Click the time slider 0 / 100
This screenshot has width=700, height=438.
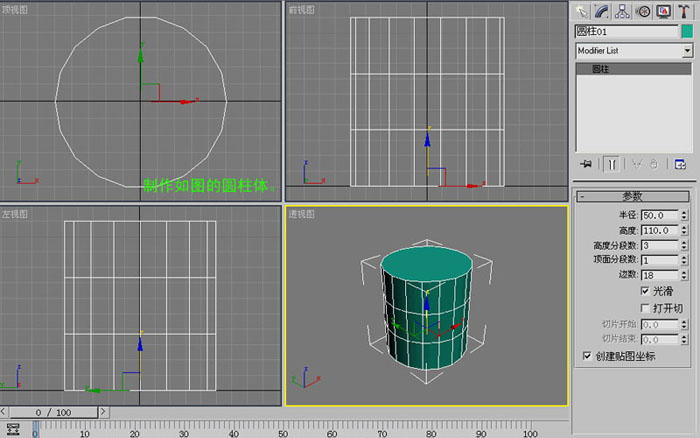pyautogui.click(x=54, y=412)
